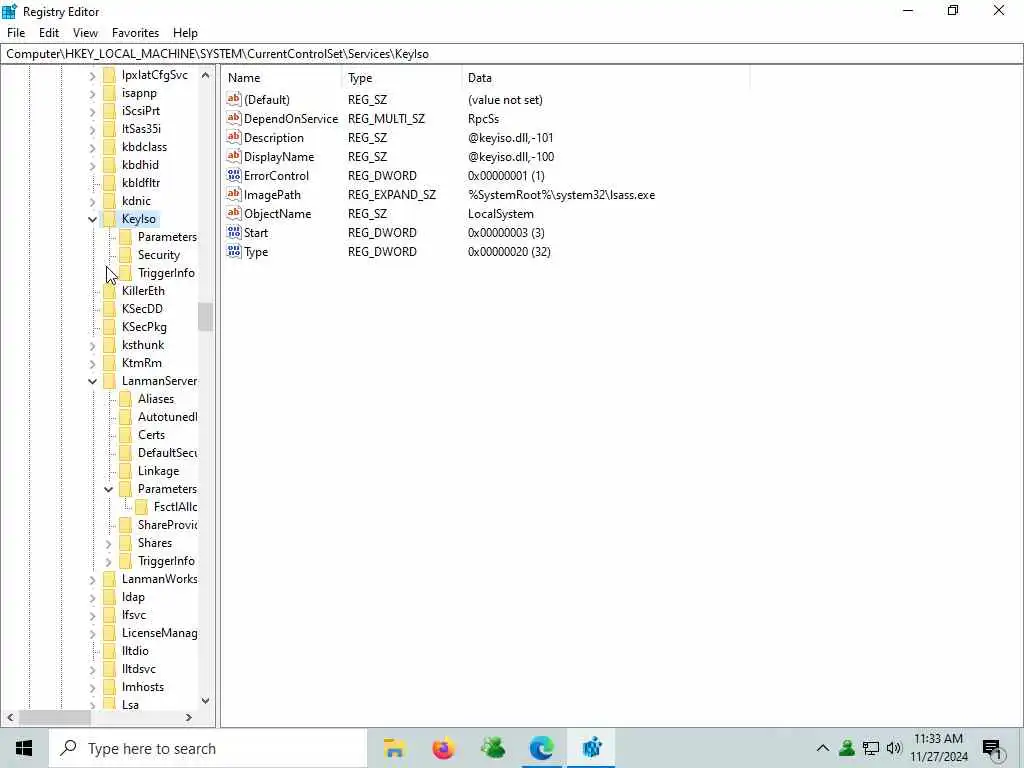The width and height of the screenshot is (1024, 768).
Task: Select the Lsa key
Action: click(130, 705)
